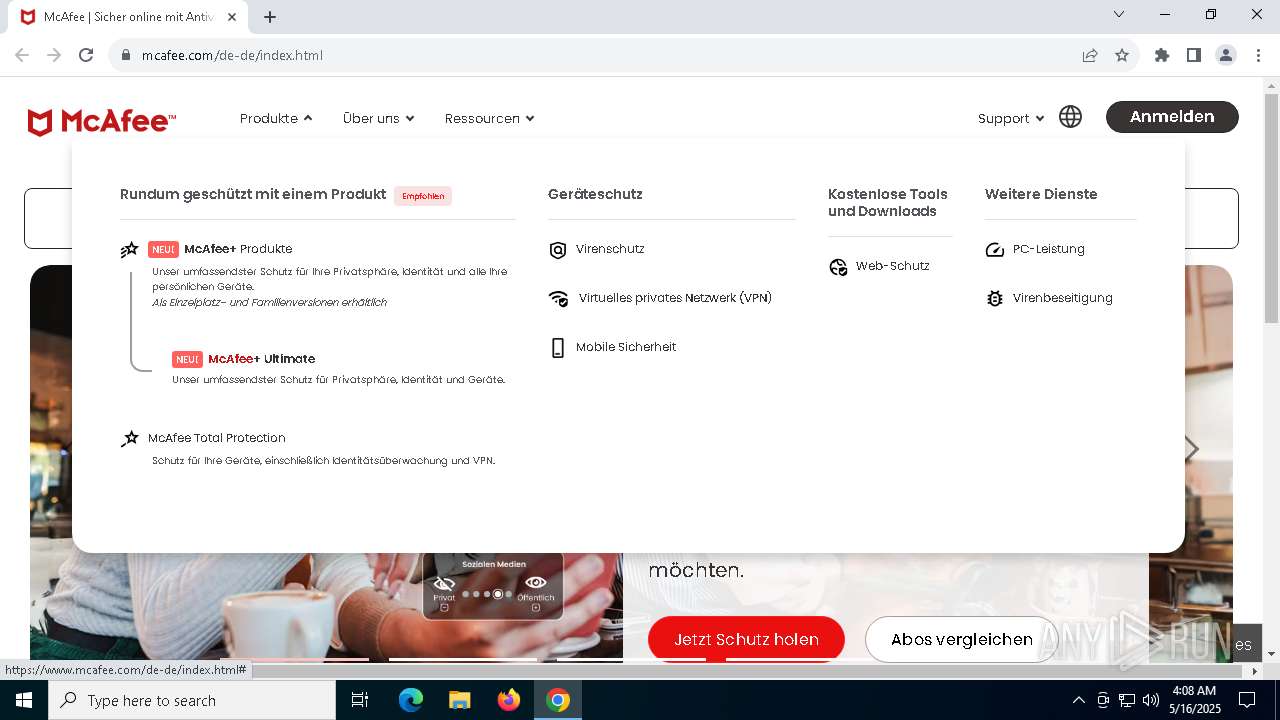Collapse the Produkte menu
1280x720 pixels.
(276, 118)
